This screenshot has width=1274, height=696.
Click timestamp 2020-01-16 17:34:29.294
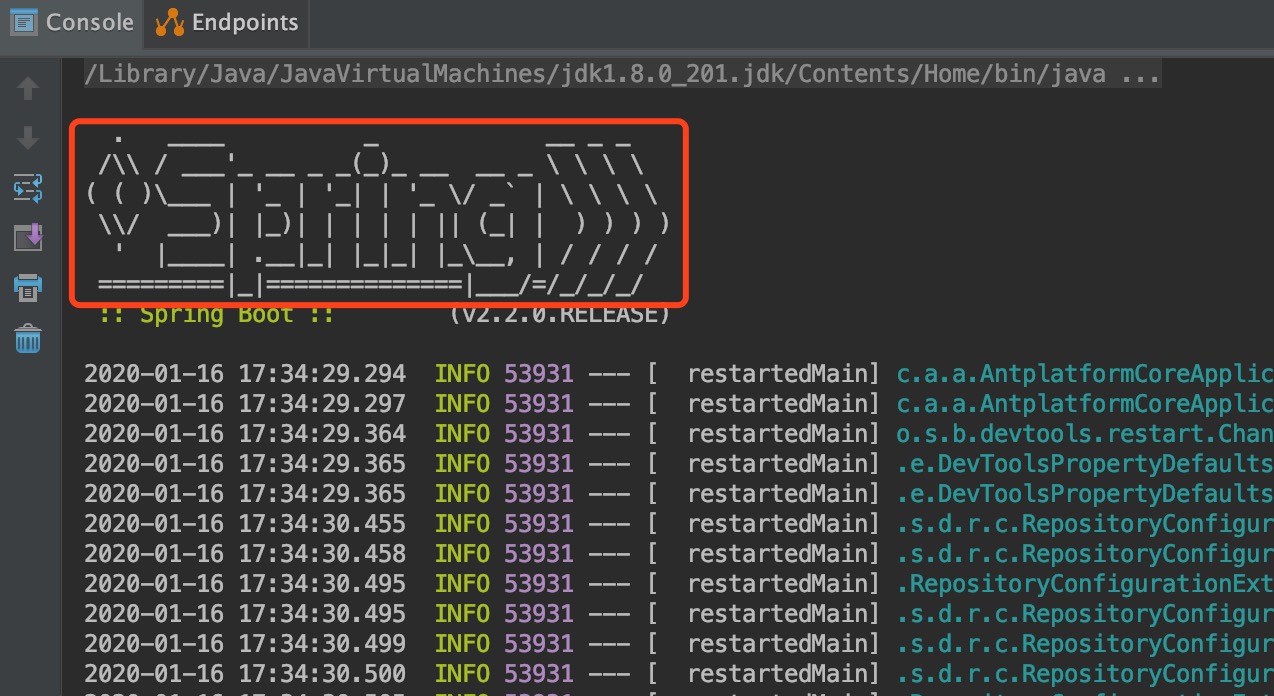245,374
